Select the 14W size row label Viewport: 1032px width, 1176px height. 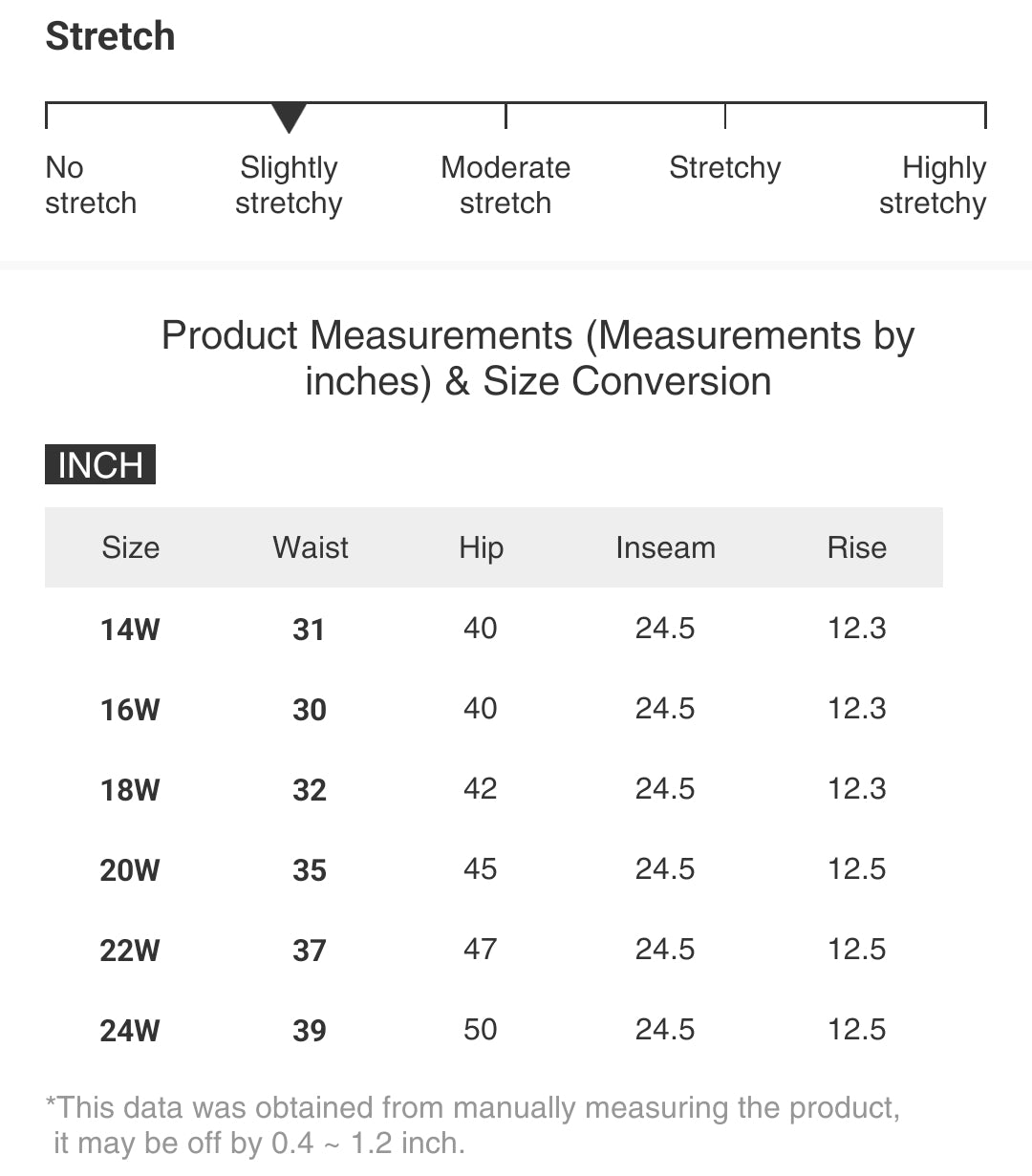coord(130,630)
